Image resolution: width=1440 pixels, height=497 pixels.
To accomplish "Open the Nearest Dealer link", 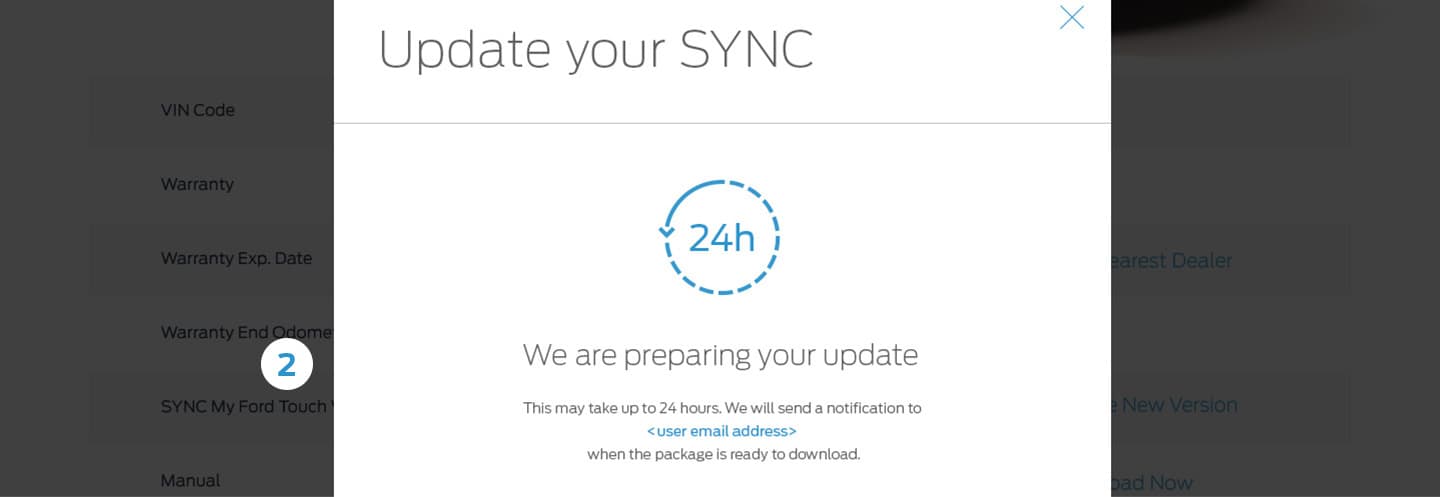I will [1172, 261].
